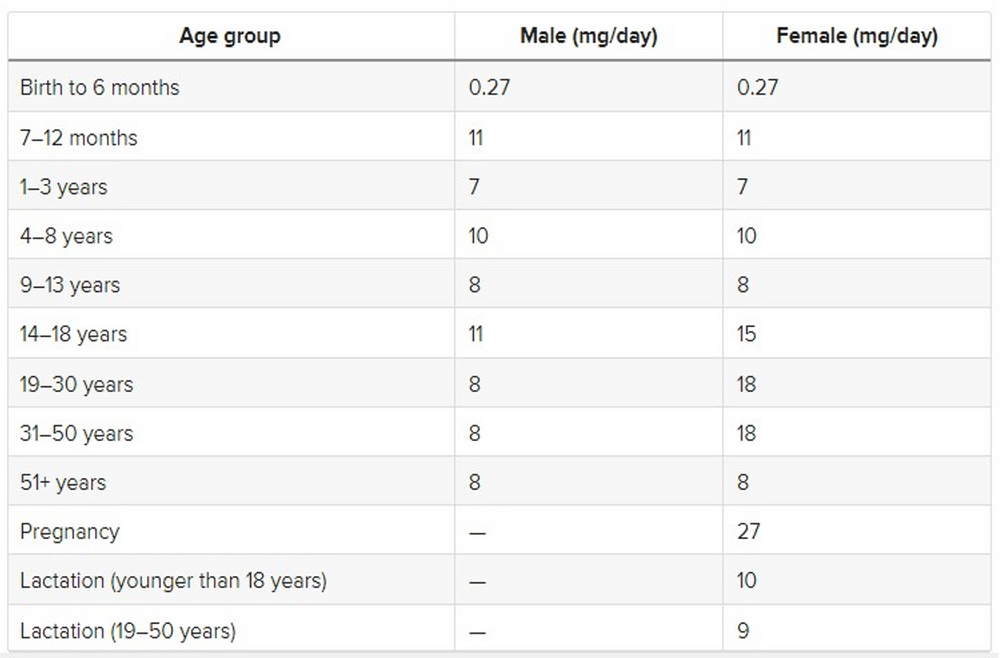1000x658 pixels.
Task: Click the male 0.27 value for Birth to 6 months
Action: tap(489, 87)
